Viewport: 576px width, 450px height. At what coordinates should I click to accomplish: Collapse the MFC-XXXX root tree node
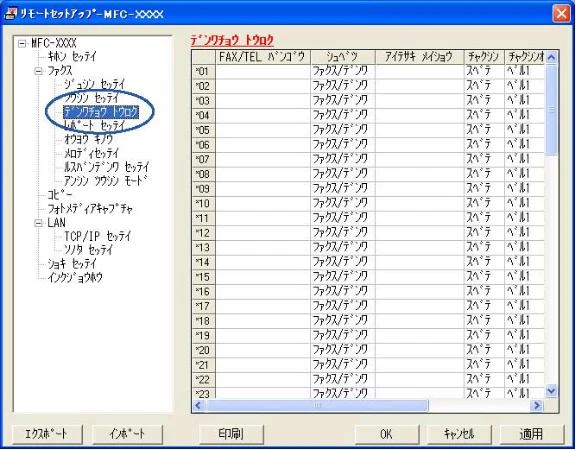click(x=22, y=44)
